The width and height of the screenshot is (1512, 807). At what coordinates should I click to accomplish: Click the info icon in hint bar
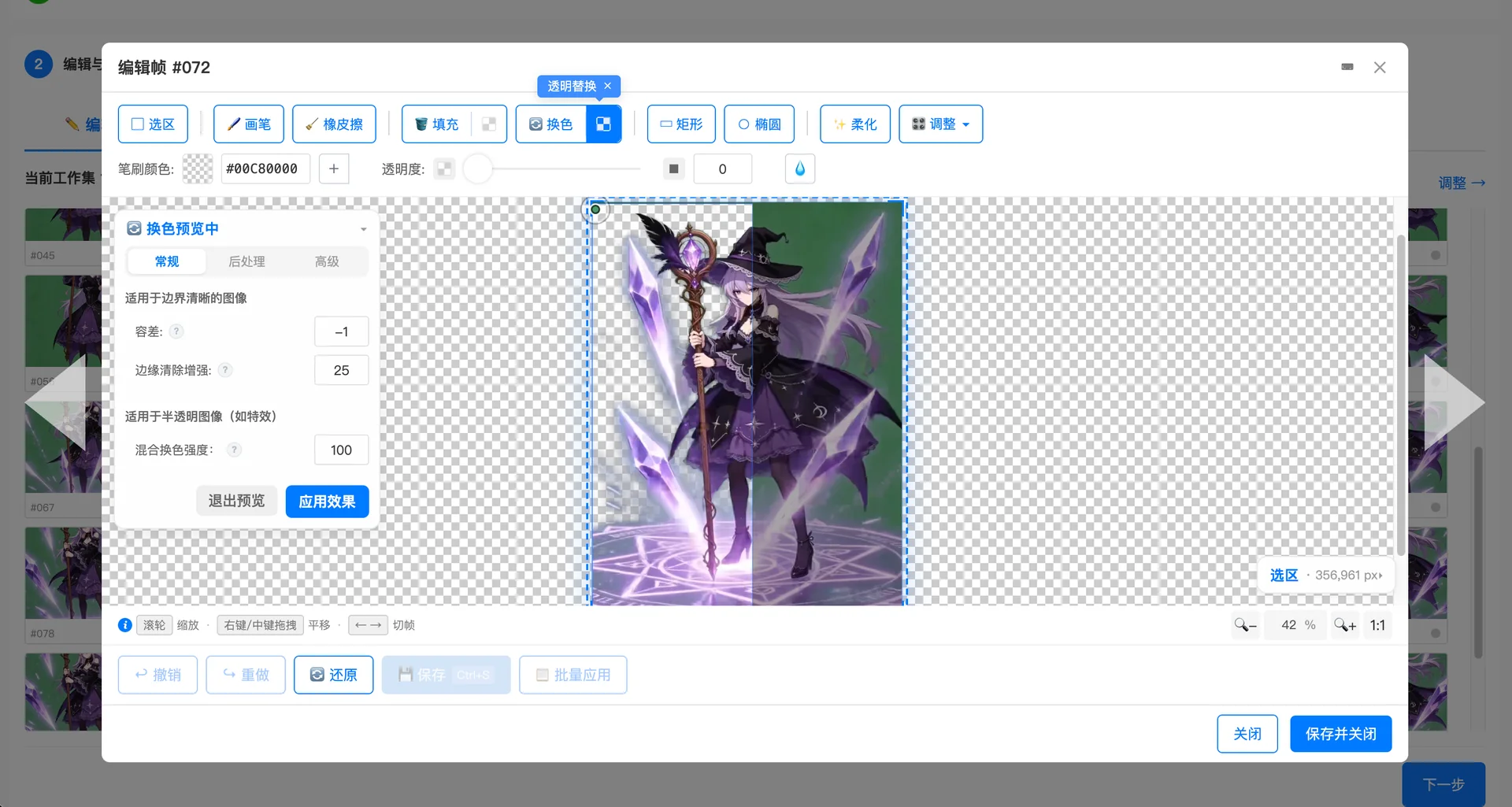coord(124,625)
